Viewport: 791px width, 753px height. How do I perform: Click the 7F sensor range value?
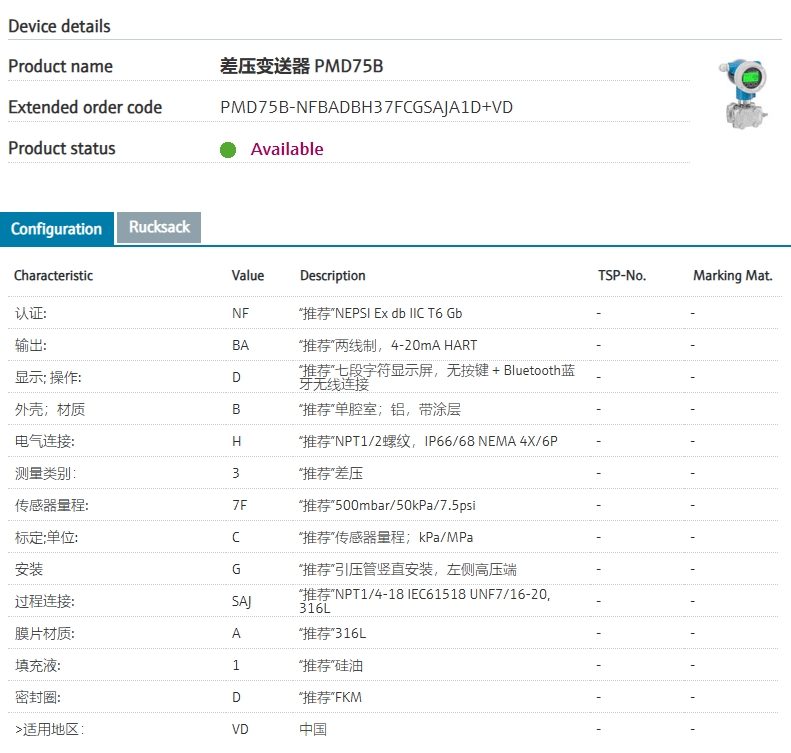click(x=240, y=505)
